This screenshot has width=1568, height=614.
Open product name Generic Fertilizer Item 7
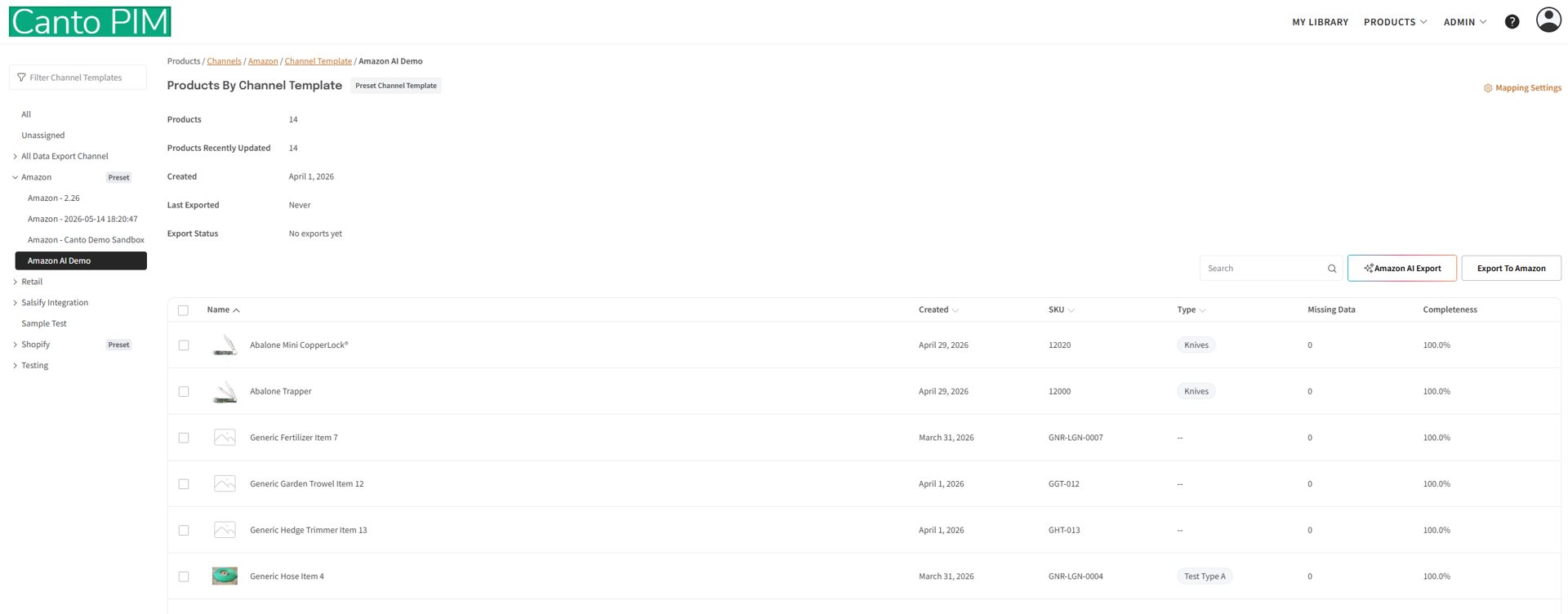click(x=293, y=438)
